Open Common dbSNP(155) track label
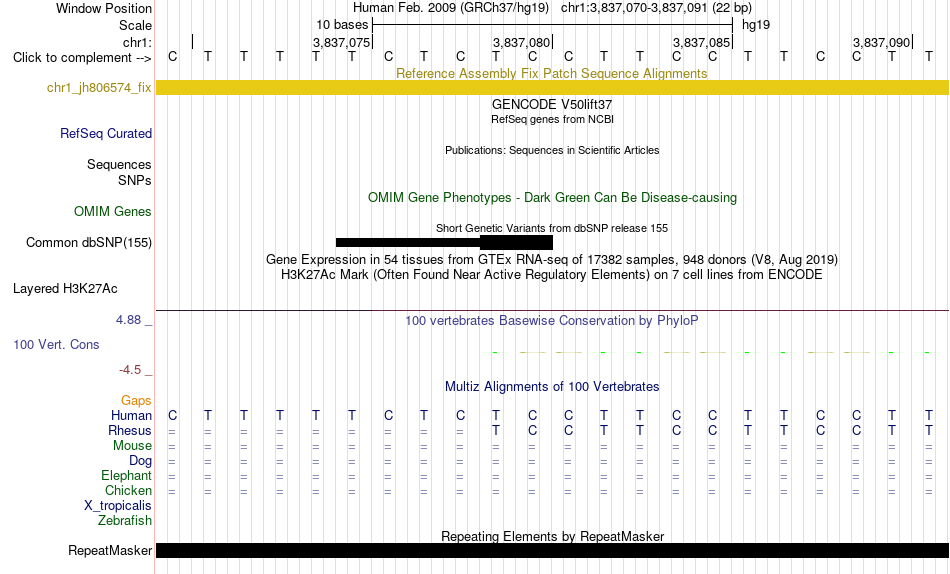 click(x=88, y=242)
